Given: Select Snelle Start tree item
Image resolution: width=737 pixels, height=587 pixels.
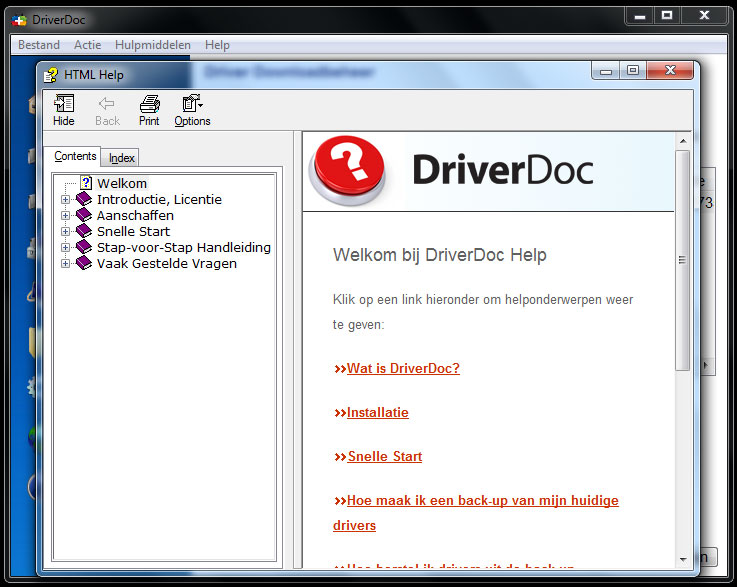Looking at the screenshot, I should 133,231.
